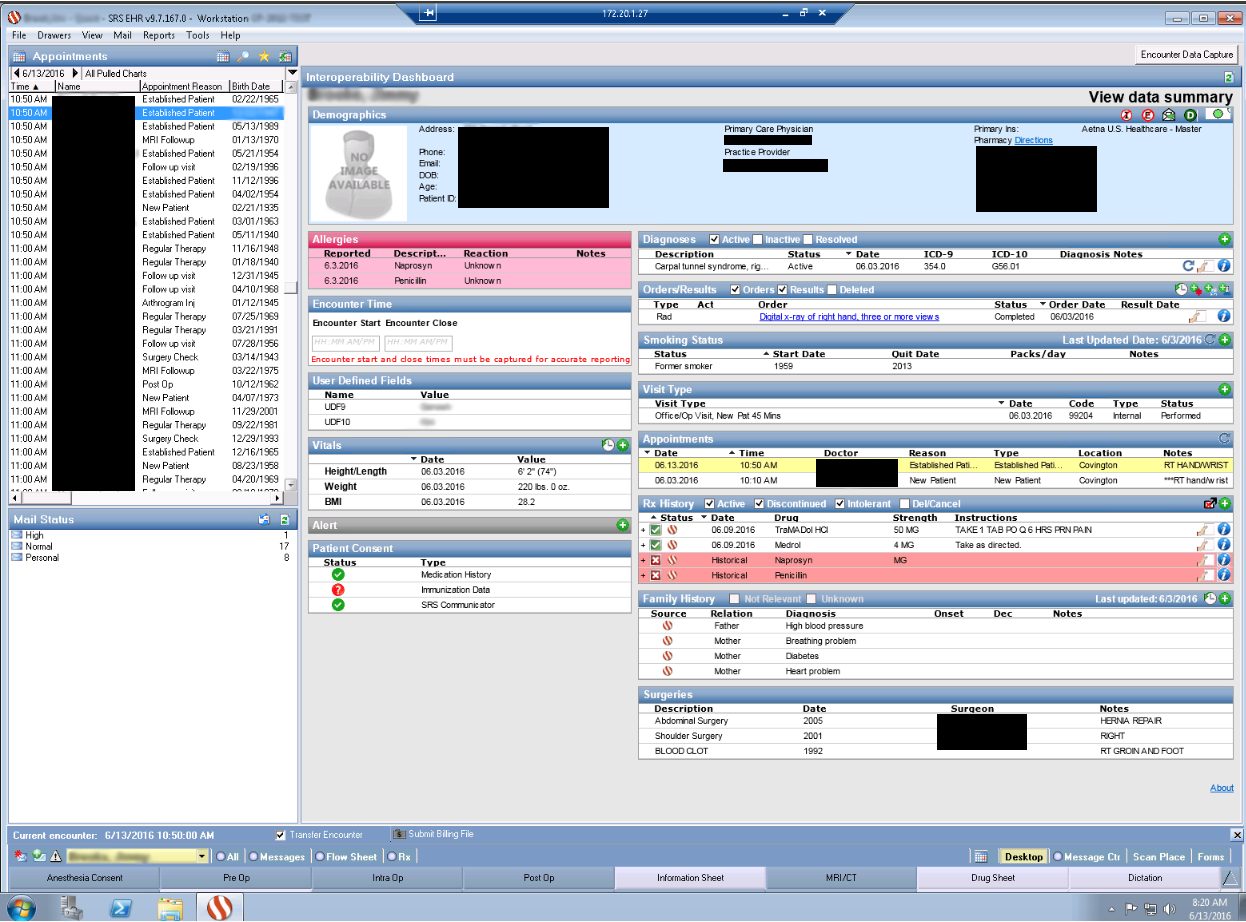Add a new alert with the plus icon

pyautogui.click(x=622, y=525)
